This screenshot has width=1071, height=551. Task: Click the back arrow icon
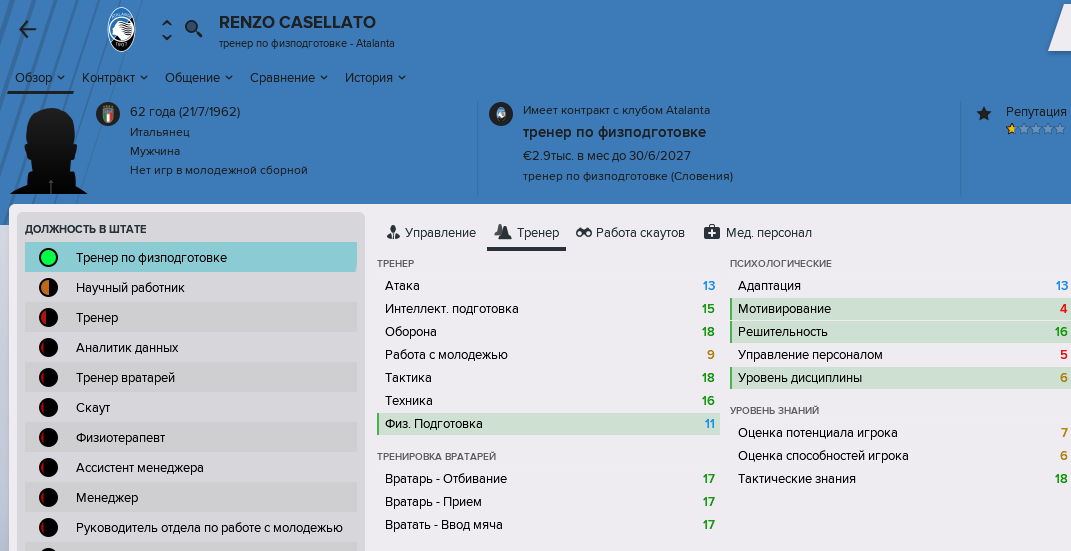click(x=27, y=29)
